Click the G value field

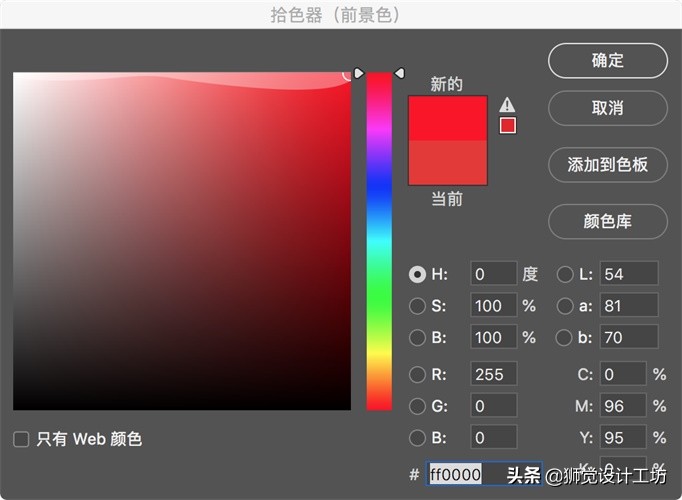(494, 406)
